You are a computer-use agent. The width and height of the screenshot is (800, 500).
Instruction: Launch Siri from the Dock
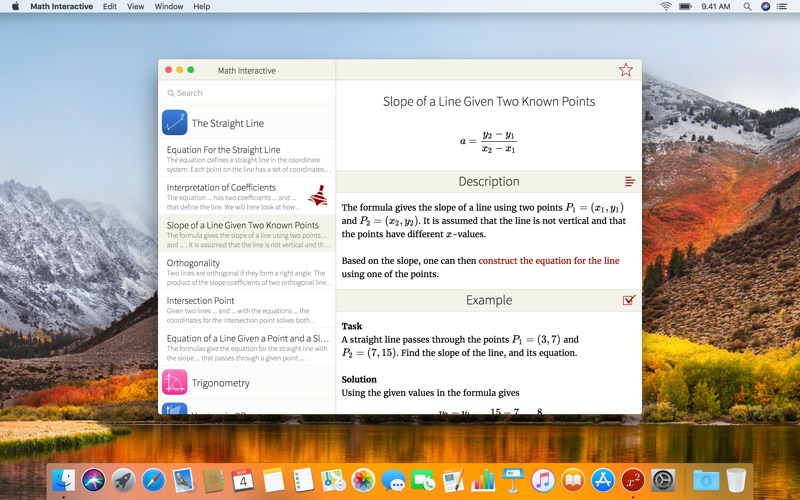[x=93, y=480]
